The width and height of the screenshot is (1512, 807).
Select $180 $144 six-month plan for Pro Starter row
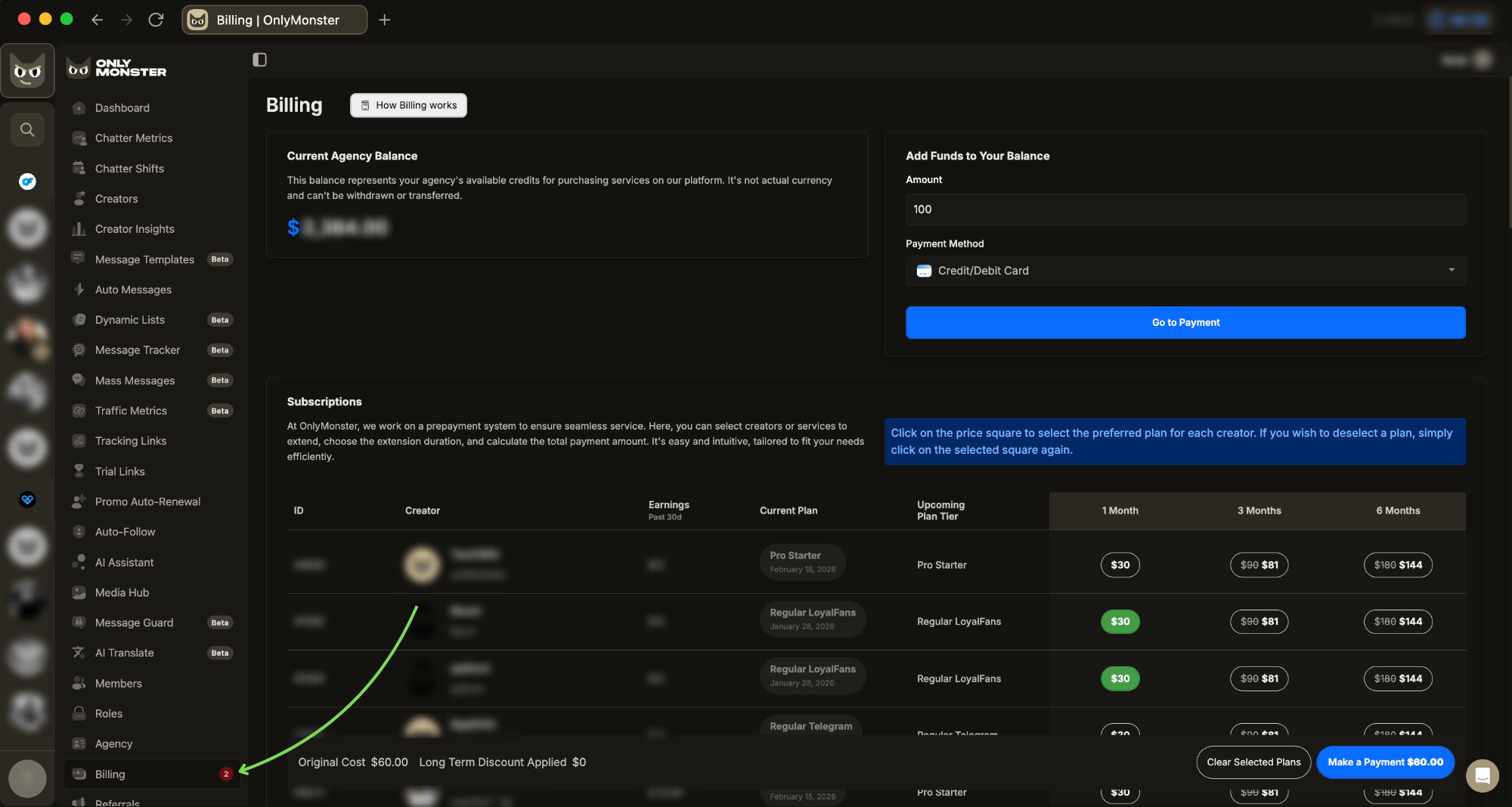pos(1398,565)
